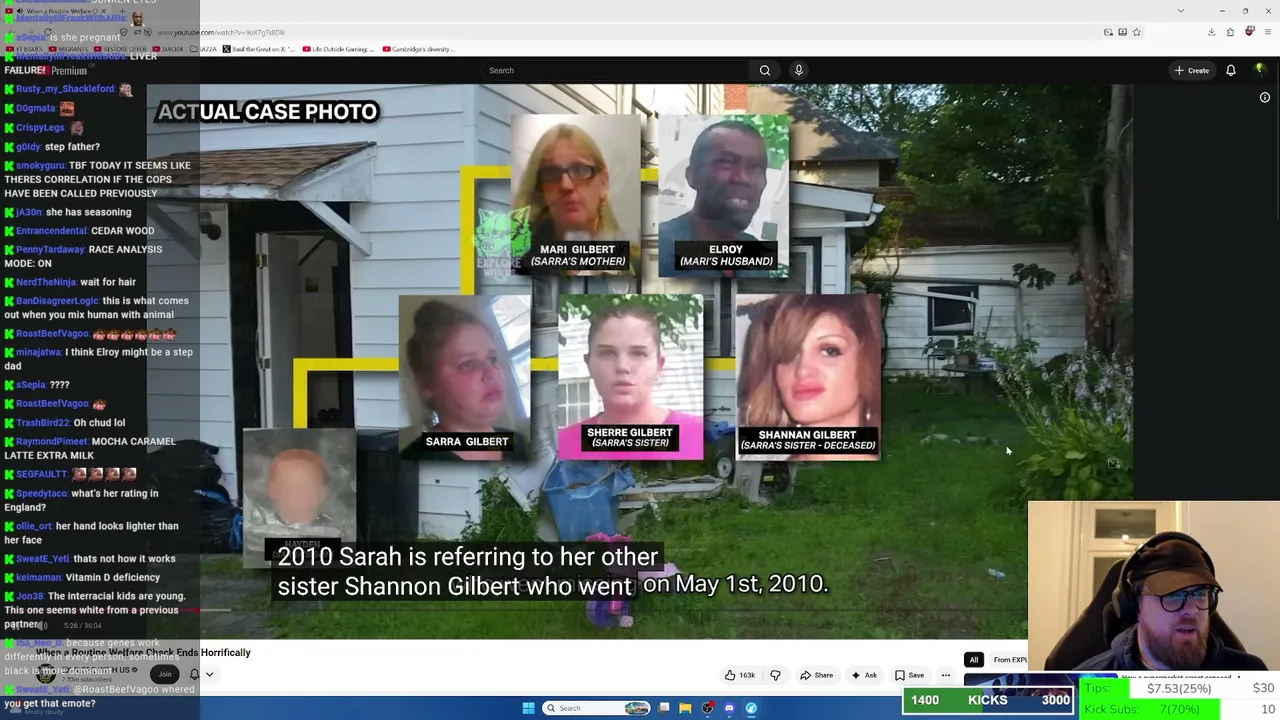This screenshot has height=720, width=1280.
Task: Click chat username Speedytaco
Action: pyautogui.click(x=42, y=494)
